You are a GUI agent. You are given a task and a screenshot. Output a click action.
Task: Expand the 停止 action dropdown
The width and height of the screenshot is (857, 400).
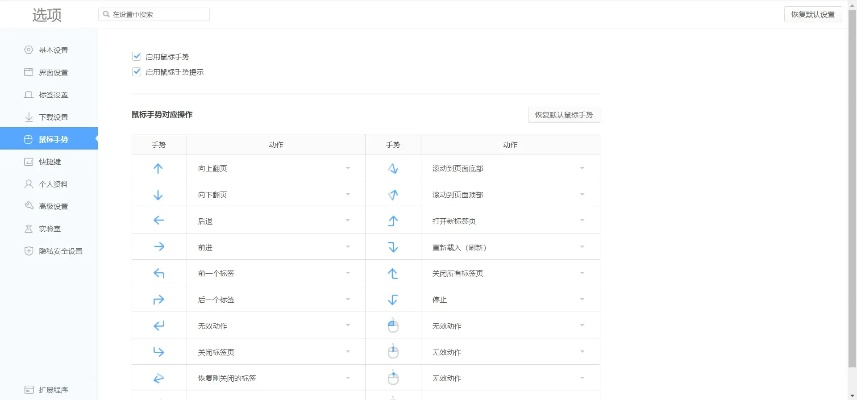tap(582, 299)
